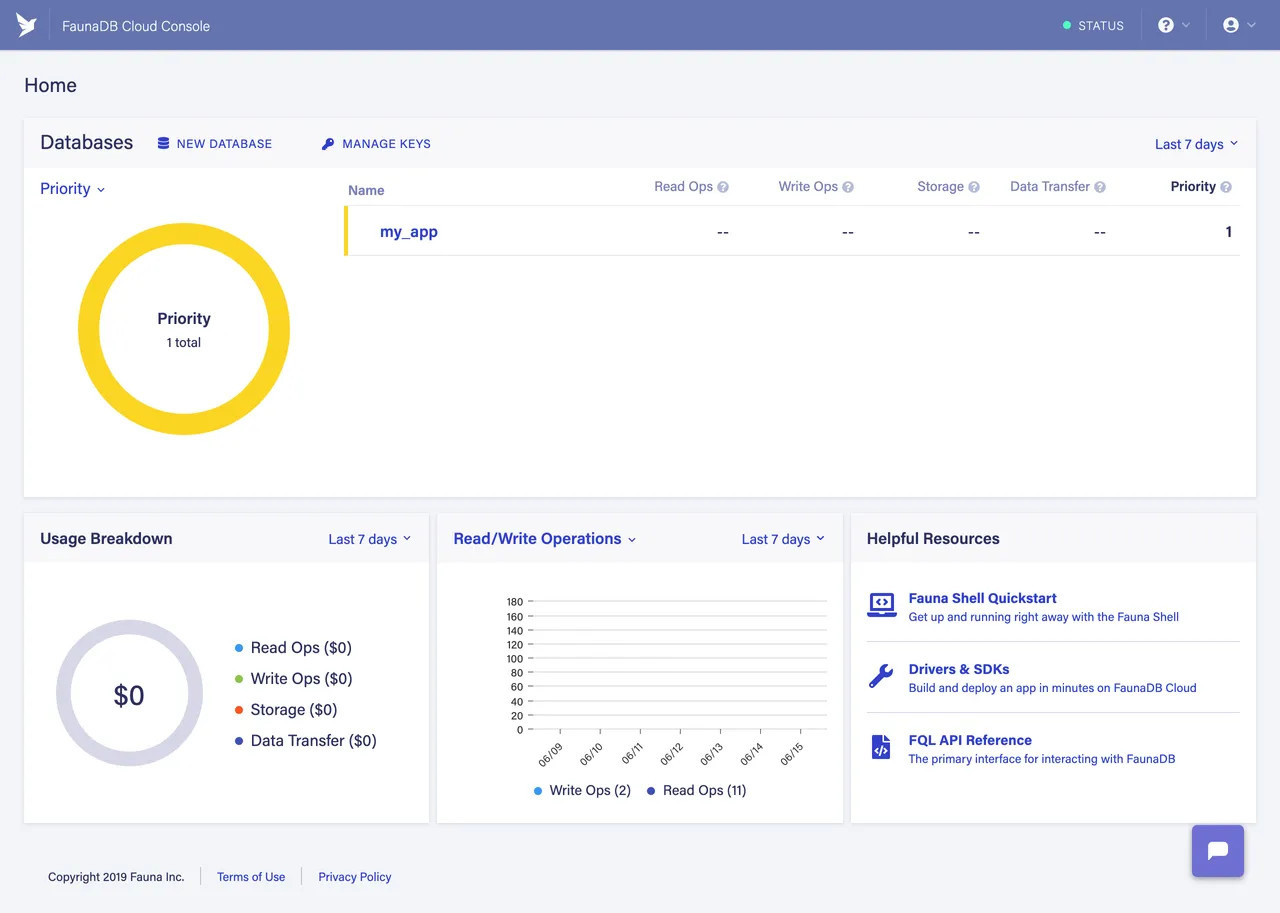Screen dimensions: 1280x913
Task: Show help for Data Transfer column
Action: [1100, 187]
